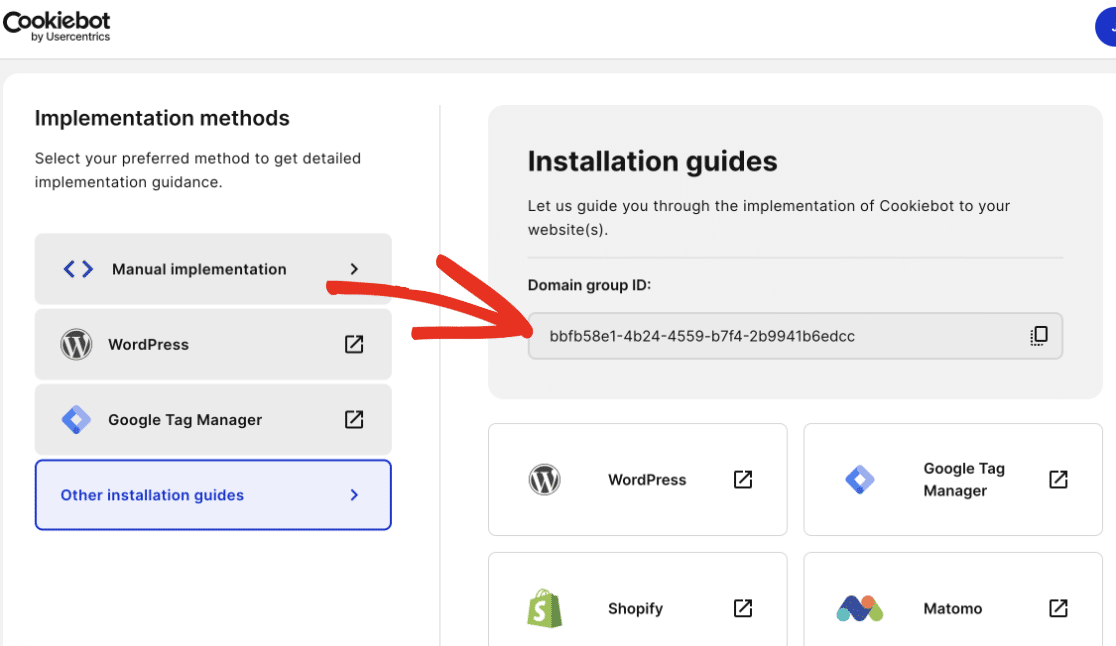Viewport: 1116px width, 646px height.
Task: Open the blue user avatar menu
Action: [1106, 27]
